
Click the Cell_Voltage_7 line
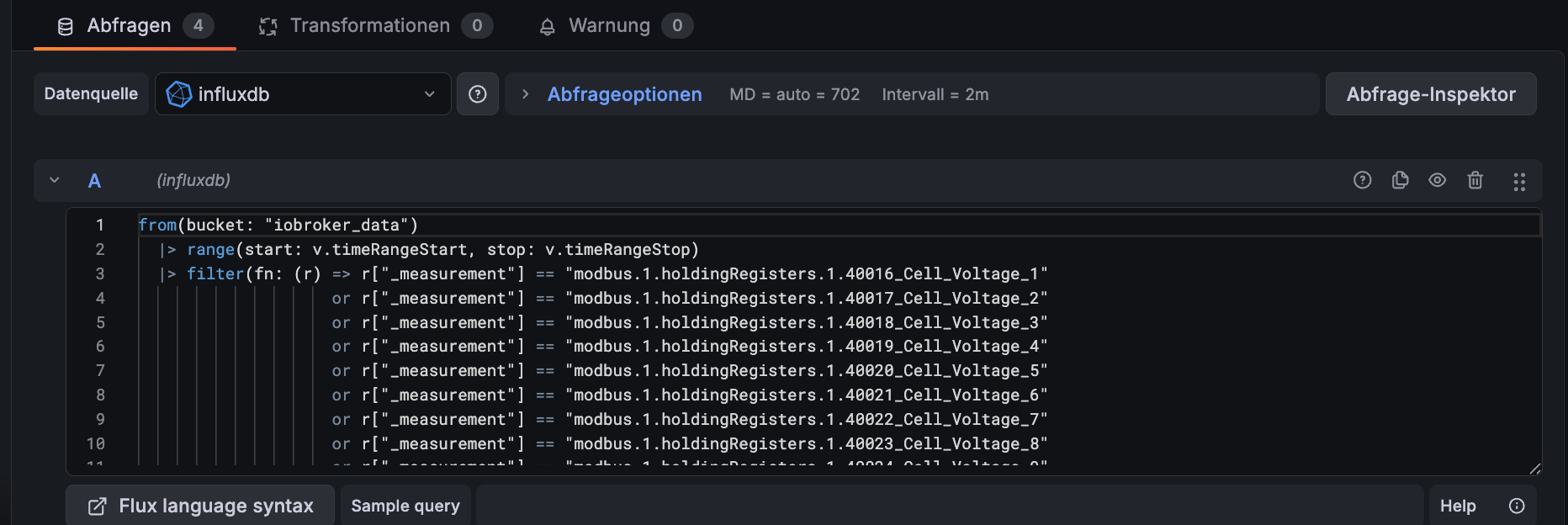690,419
